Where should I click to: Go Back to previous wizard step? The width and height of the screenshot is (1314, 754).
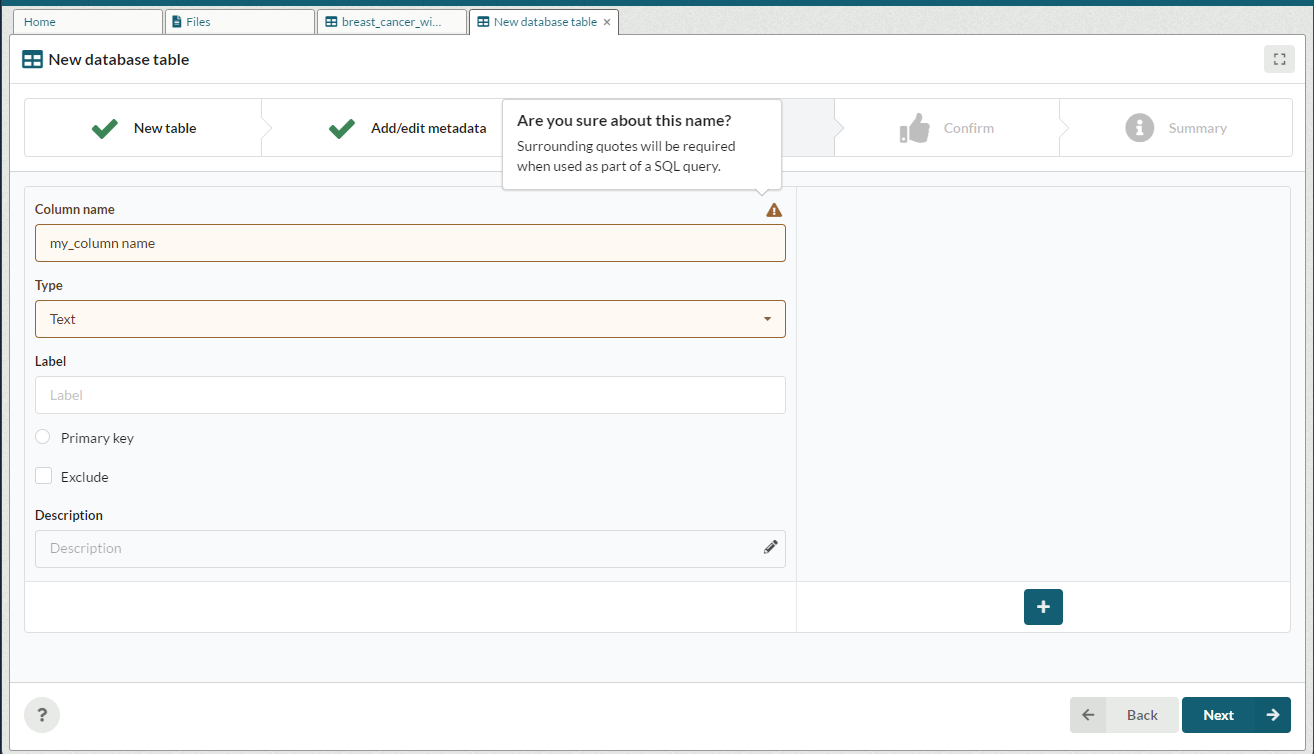1124,715
